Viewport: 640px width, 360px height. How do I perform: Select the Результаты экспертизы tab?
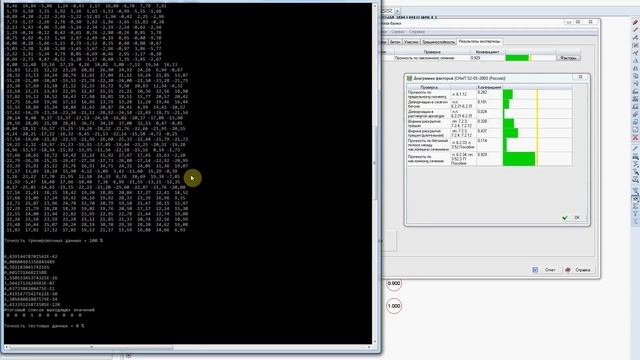[479, 42]
